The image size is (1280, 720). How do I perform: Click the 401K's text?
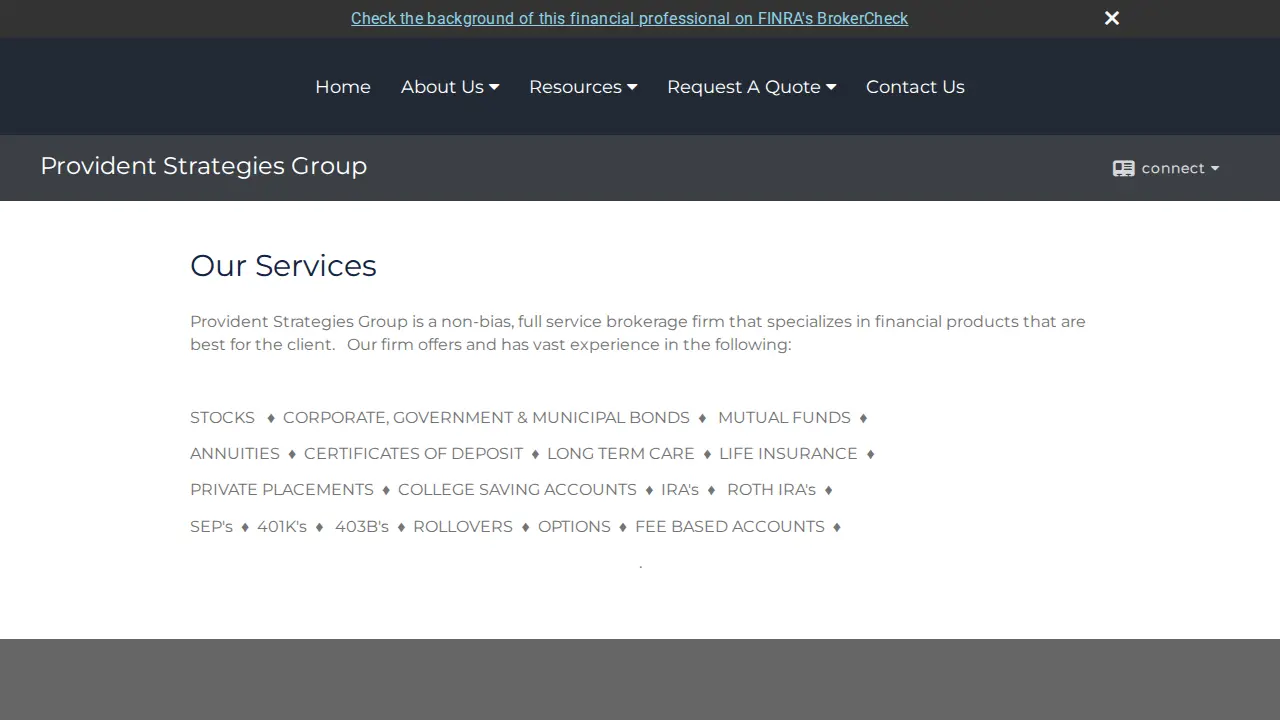(282, 526)
